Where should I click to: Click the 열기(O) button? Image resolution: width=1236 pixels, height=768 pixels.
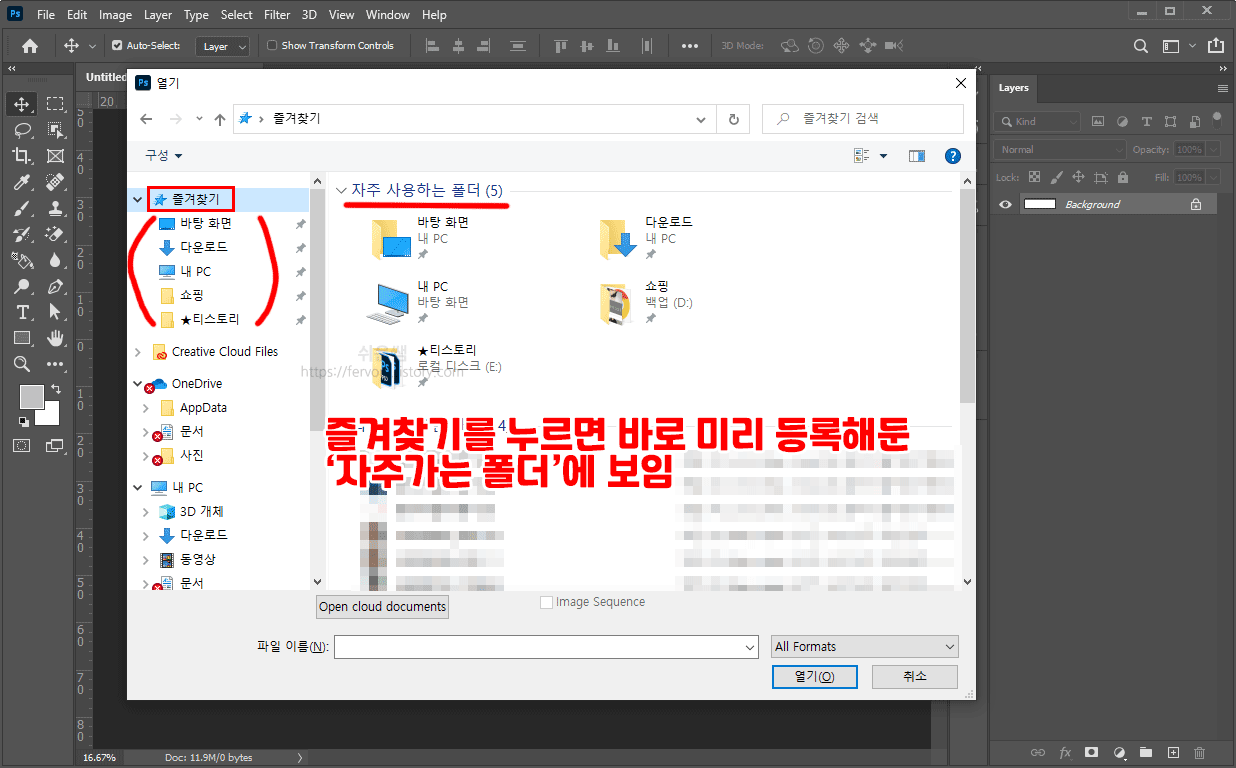click(x=816, y=677)
